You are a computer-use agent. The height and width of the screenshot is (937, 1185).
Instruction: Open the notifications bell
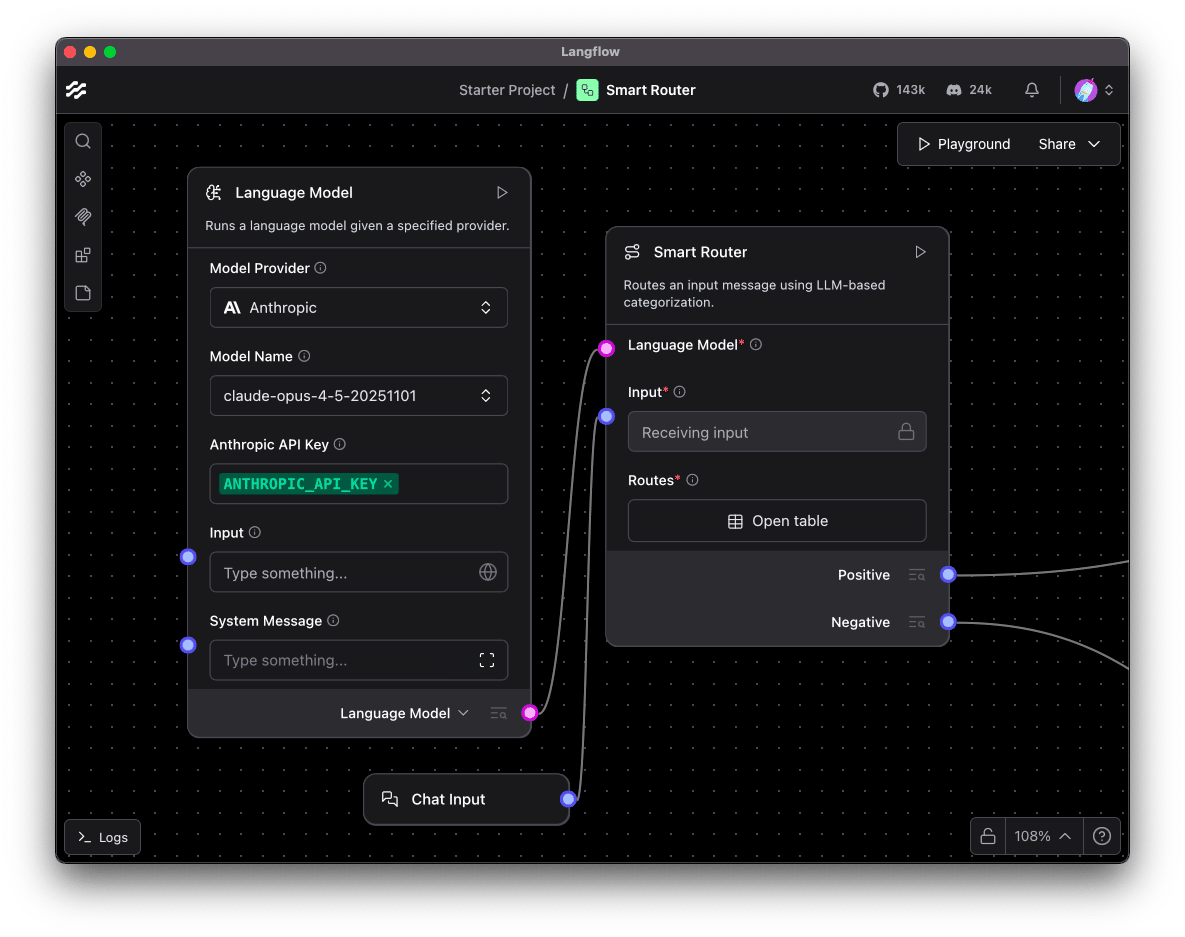click(x=1032, y=90)
